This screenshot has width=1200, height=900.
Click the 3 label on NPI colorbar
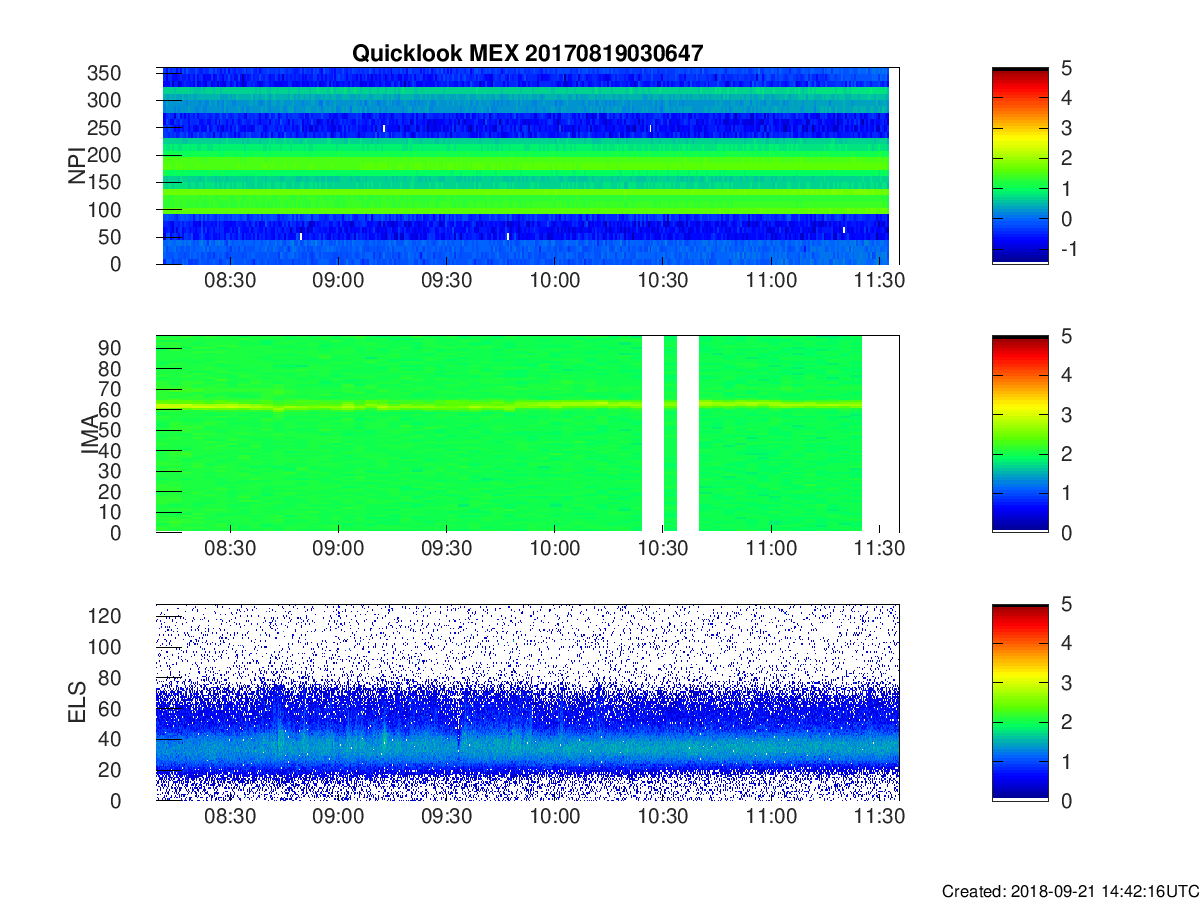point(1066,128)
